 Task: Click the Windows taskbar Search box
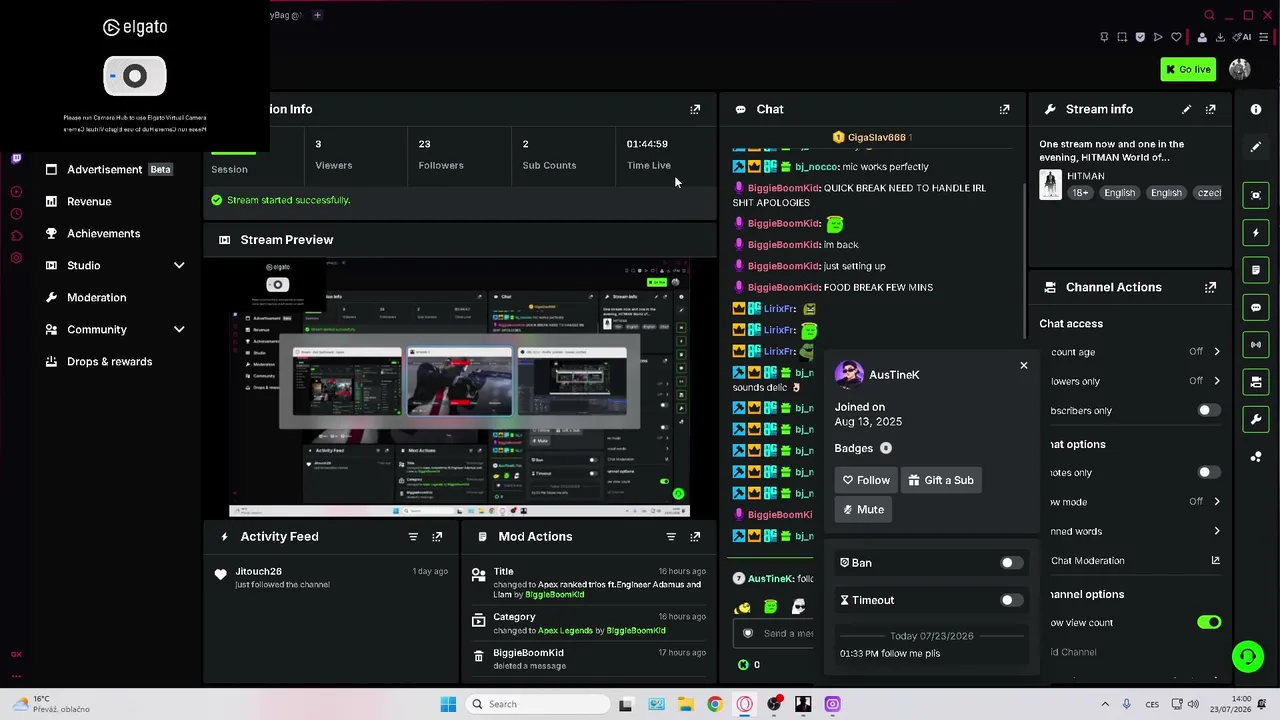(538, 704)
